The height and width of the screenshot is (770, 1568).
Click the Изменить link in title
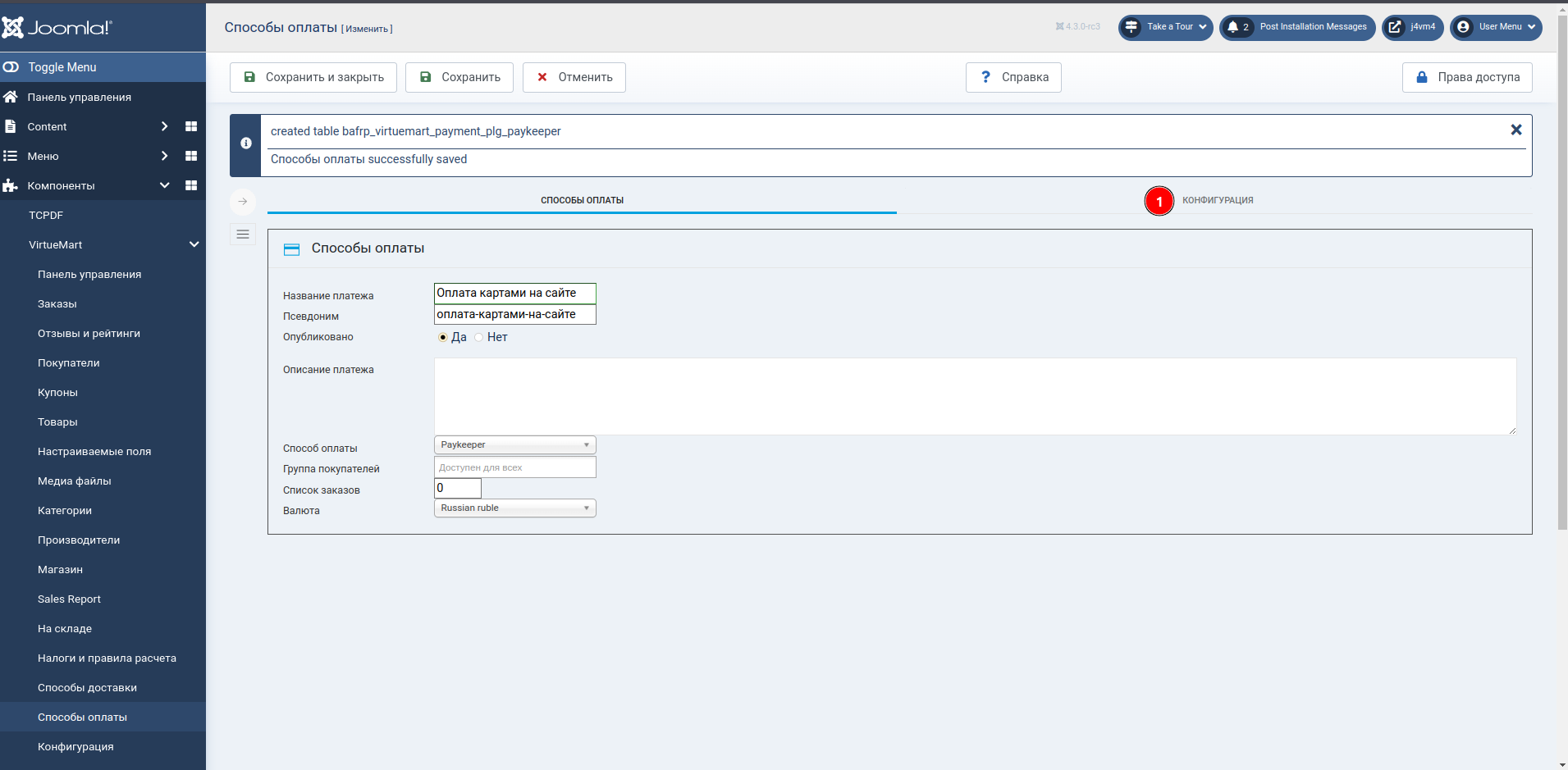click(x=367, y=29)
